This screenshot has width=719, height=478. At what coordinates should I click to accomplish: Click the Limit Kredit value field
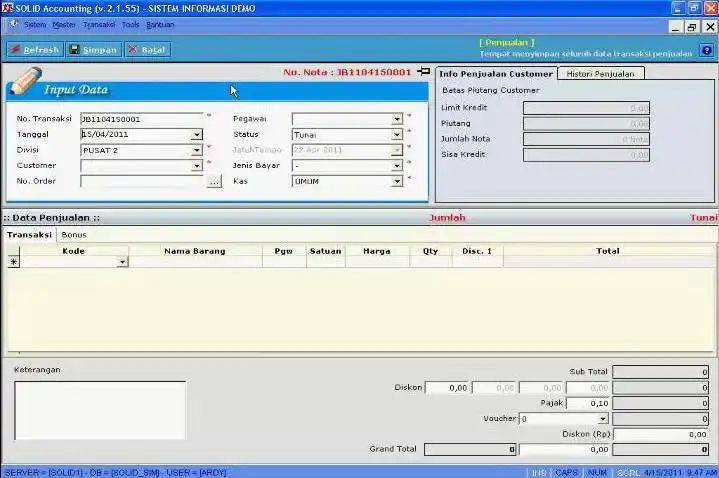(586, 108)
